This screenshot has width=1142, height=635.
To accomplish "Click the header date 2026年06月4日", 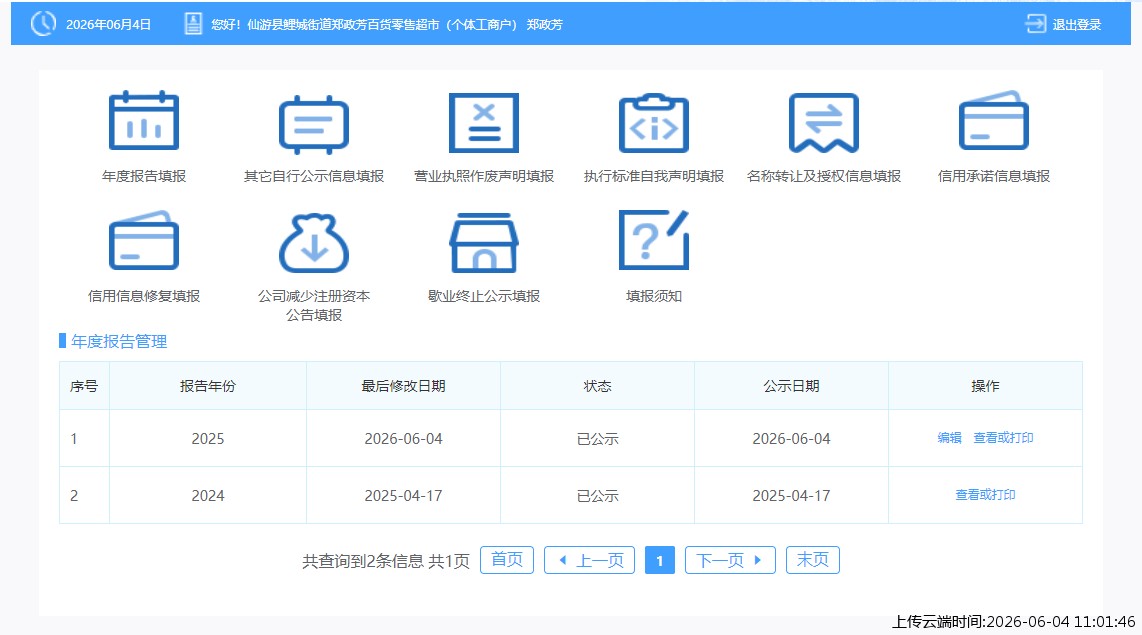I will [109, 25].
